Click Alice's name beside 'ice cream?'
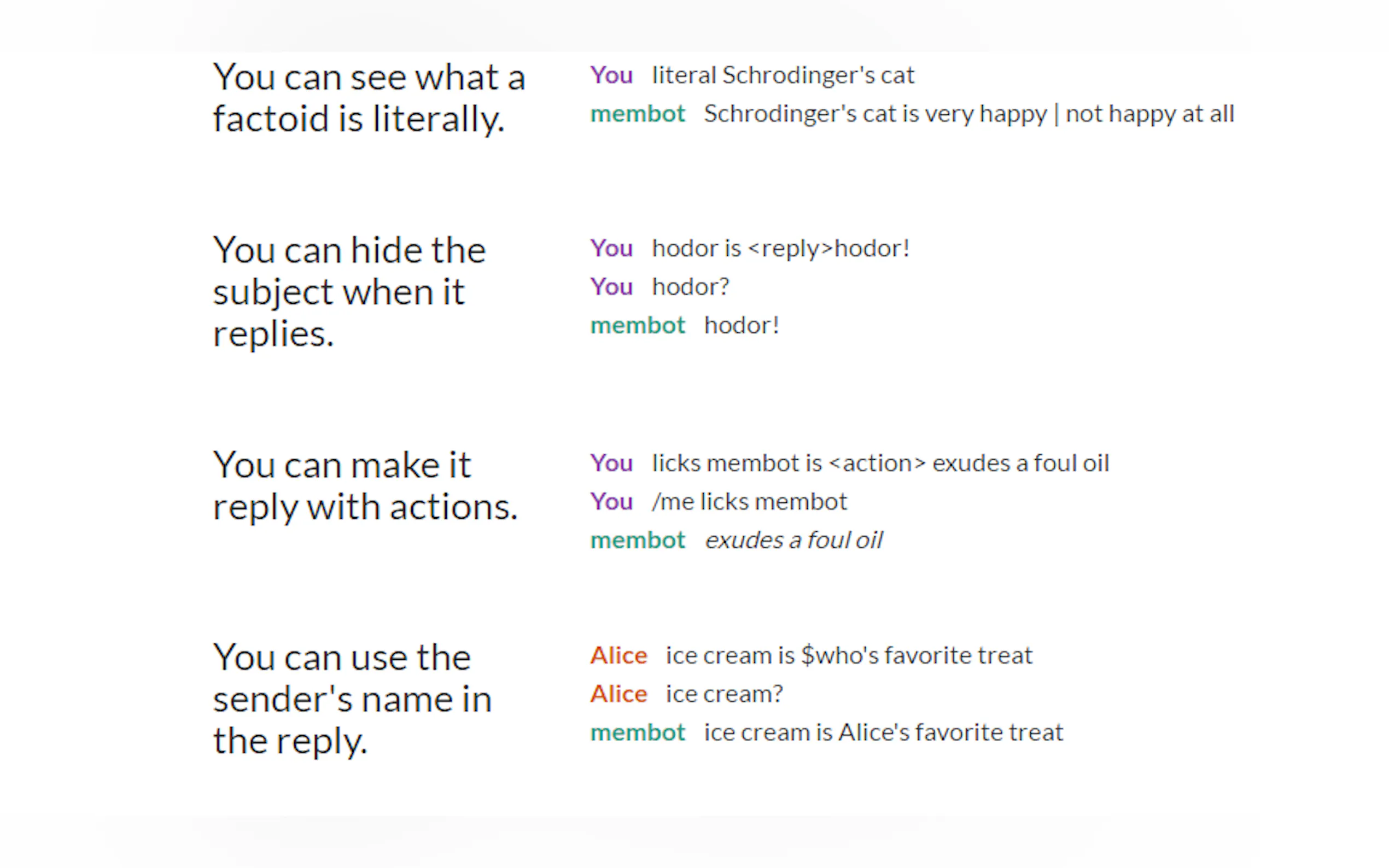The height and width of the screenshot is (868, 1389). (x=618, y=694)
